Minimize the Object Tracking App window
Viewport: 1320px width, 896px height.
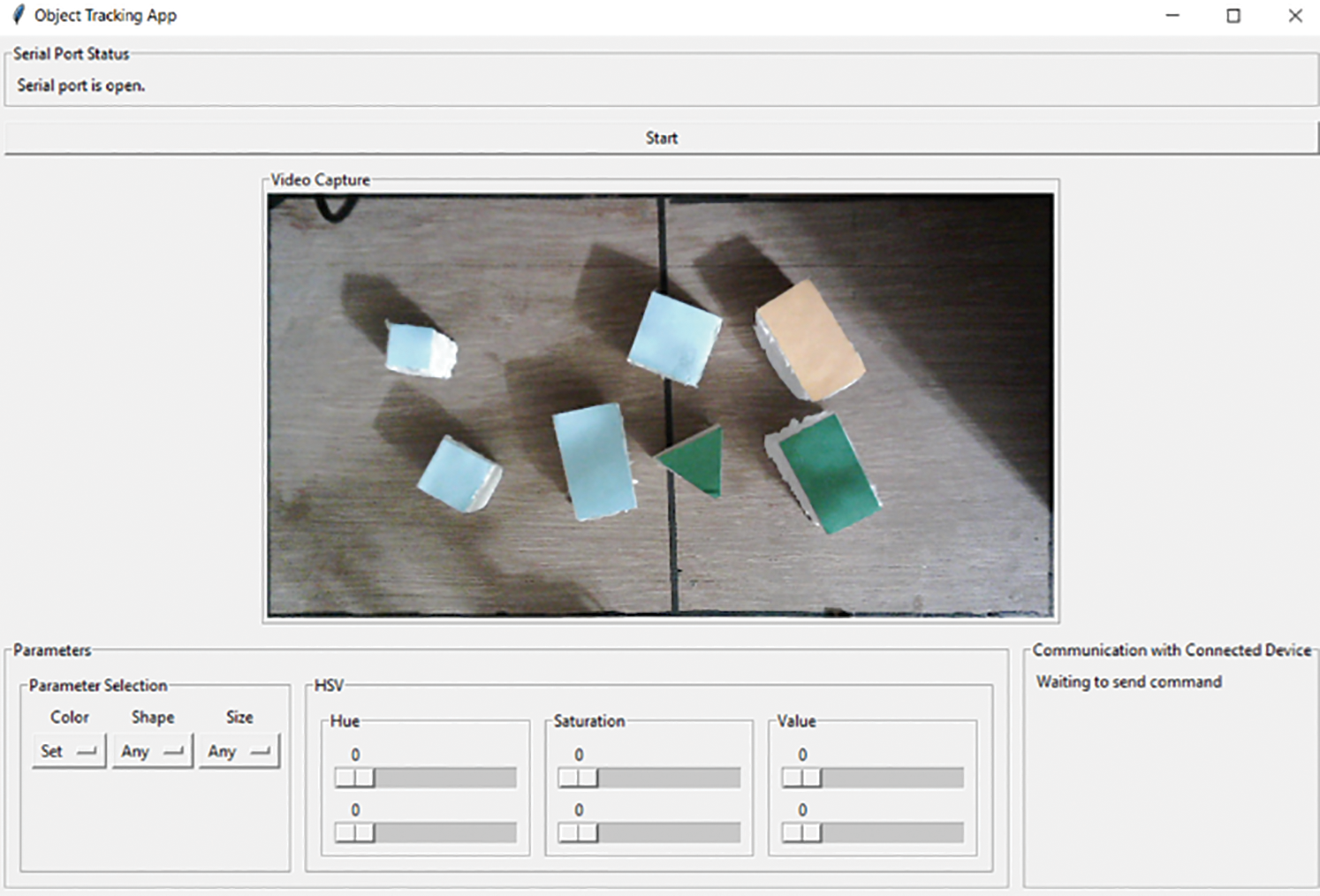[x=1172, y=16]
